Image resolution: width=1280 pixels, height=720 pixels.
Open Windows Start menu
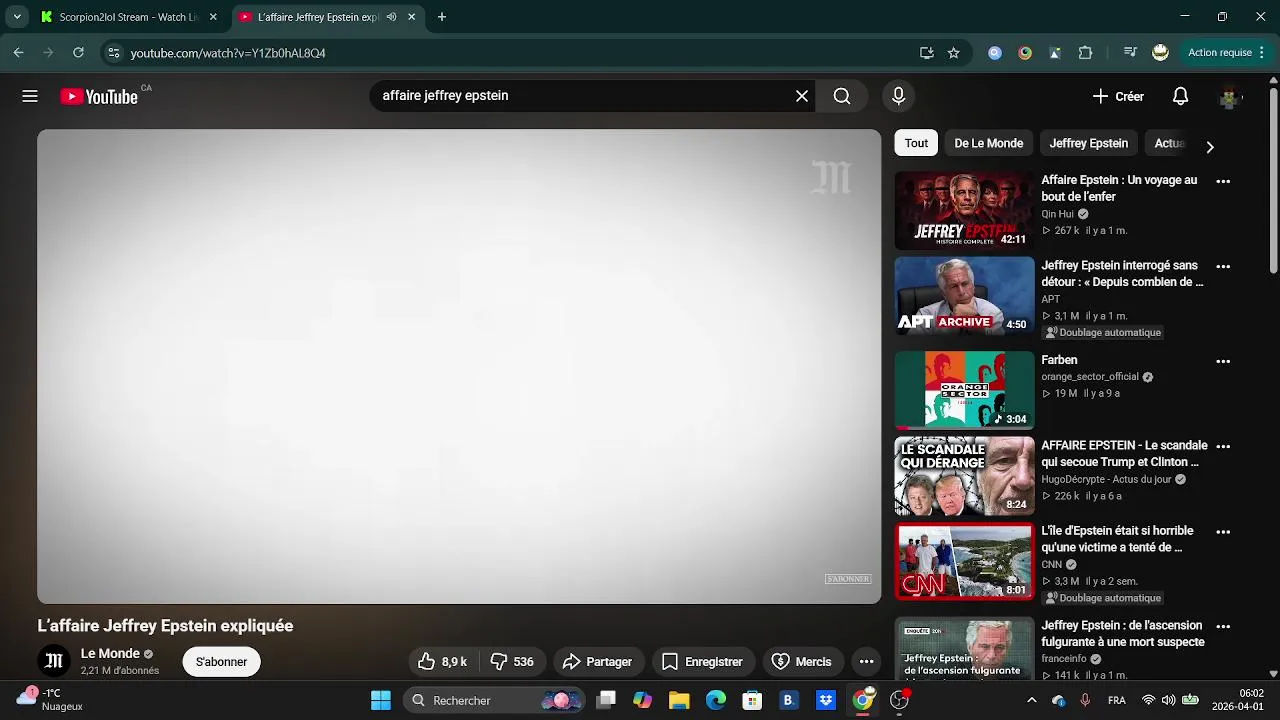click(x=381, y=700)
